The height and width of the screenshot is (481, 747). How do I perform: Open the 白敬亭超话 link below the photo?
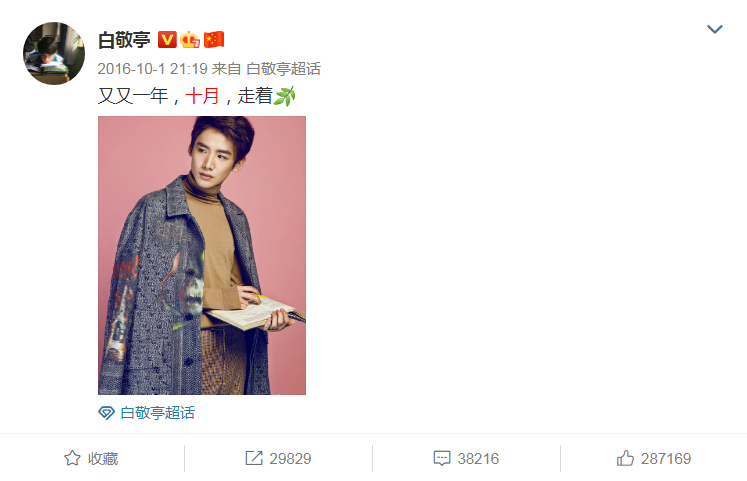[158, 413]
